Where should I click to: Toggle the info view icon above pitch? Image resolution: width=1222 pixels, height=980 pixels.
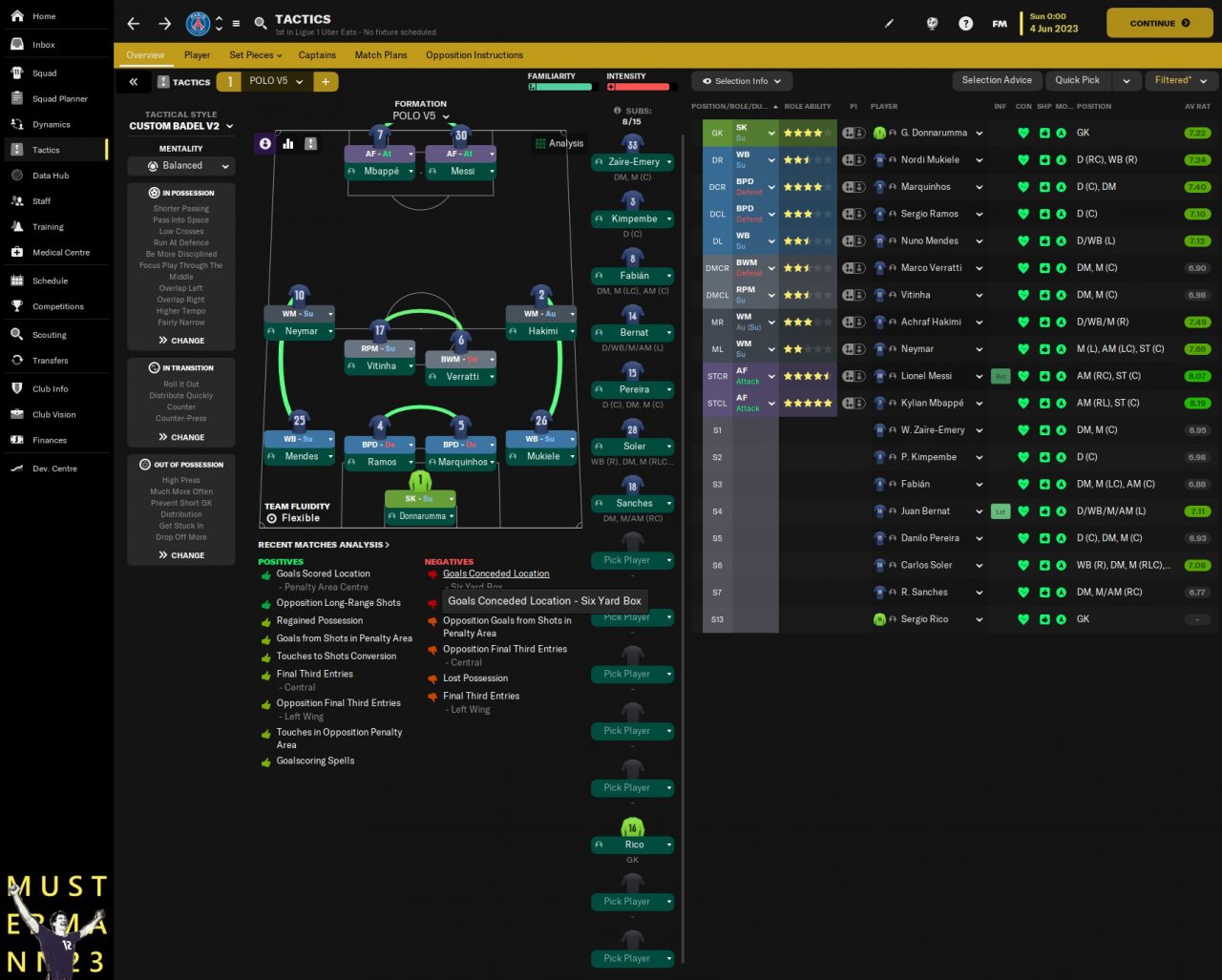(265, 143)
